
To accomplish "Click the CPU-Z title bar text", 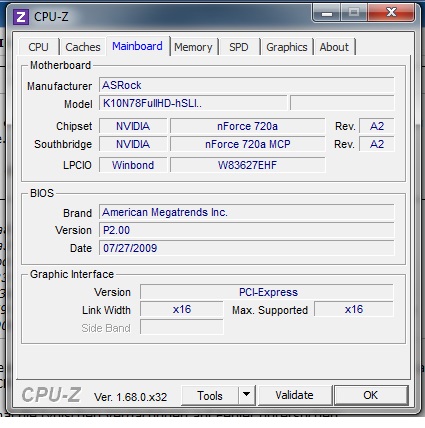I will point(51,17).
